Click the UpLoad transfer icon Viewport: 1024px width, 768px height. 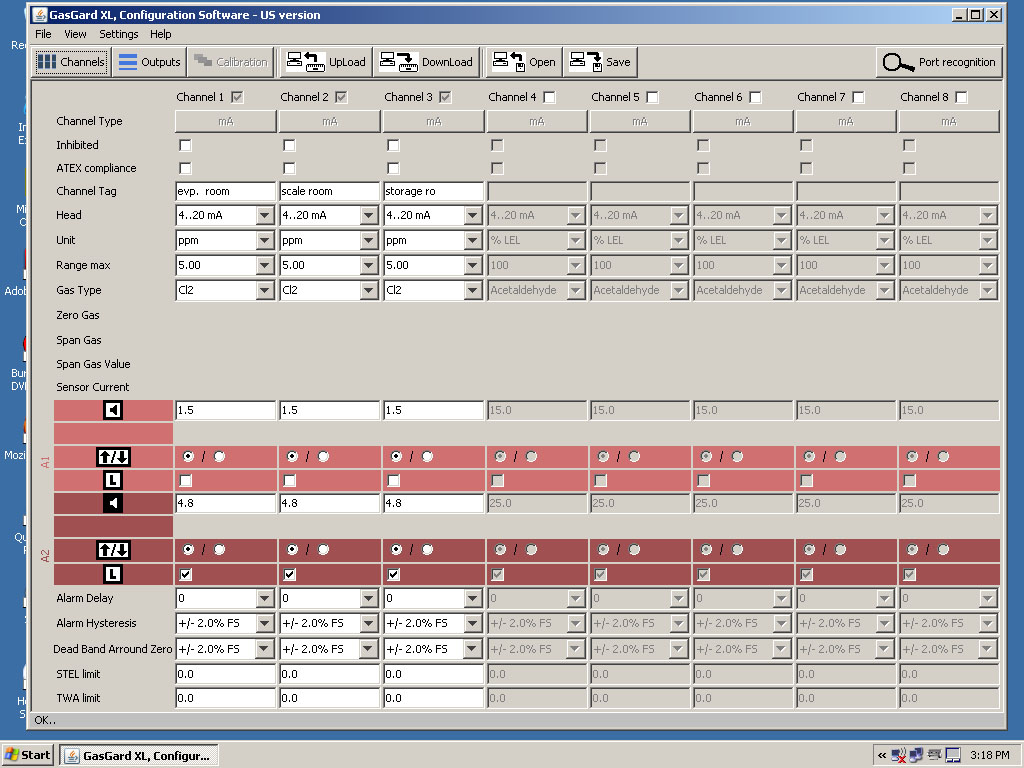tap(306, 62)
